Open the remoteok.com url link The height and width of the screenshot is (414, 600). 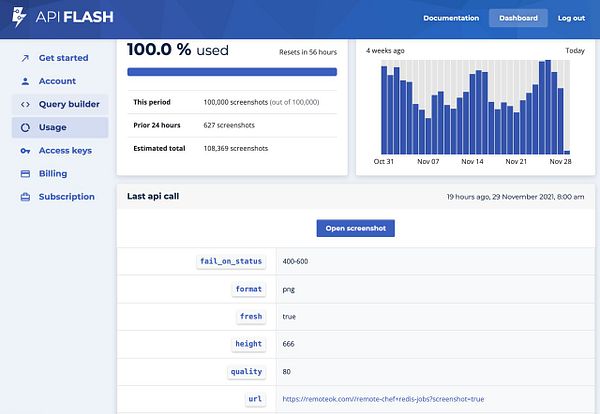[383, 399]
